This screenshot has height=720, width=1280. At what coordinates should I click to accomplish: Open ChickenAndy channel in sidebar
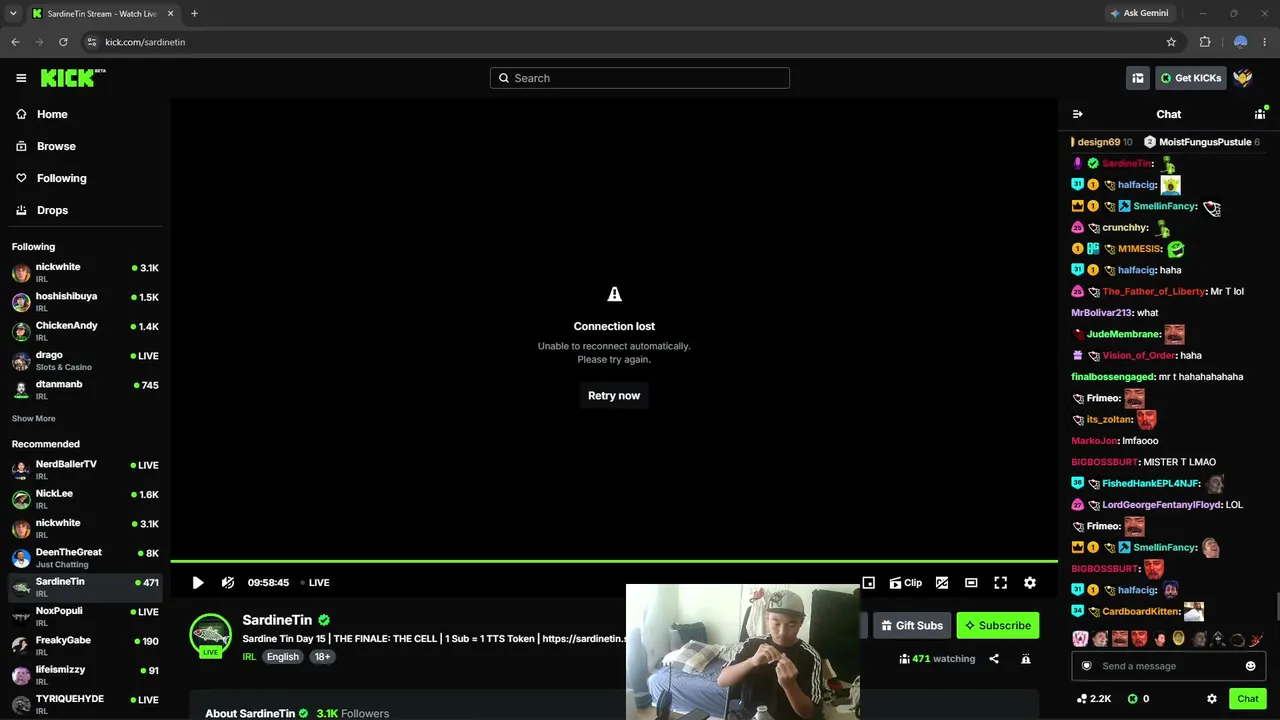tap(84, 331)
